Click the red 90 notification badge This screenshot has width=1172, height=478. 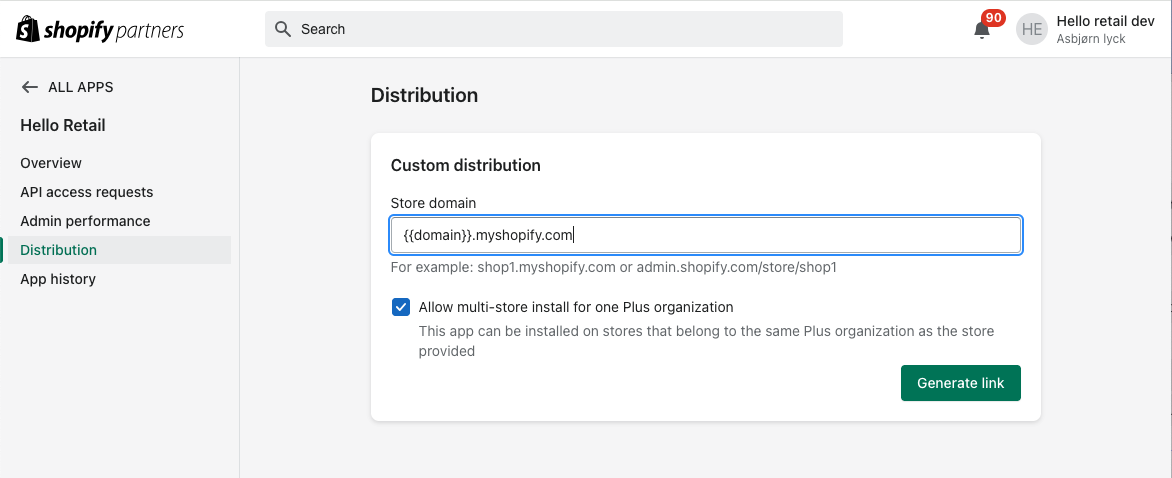coord(993,18)
